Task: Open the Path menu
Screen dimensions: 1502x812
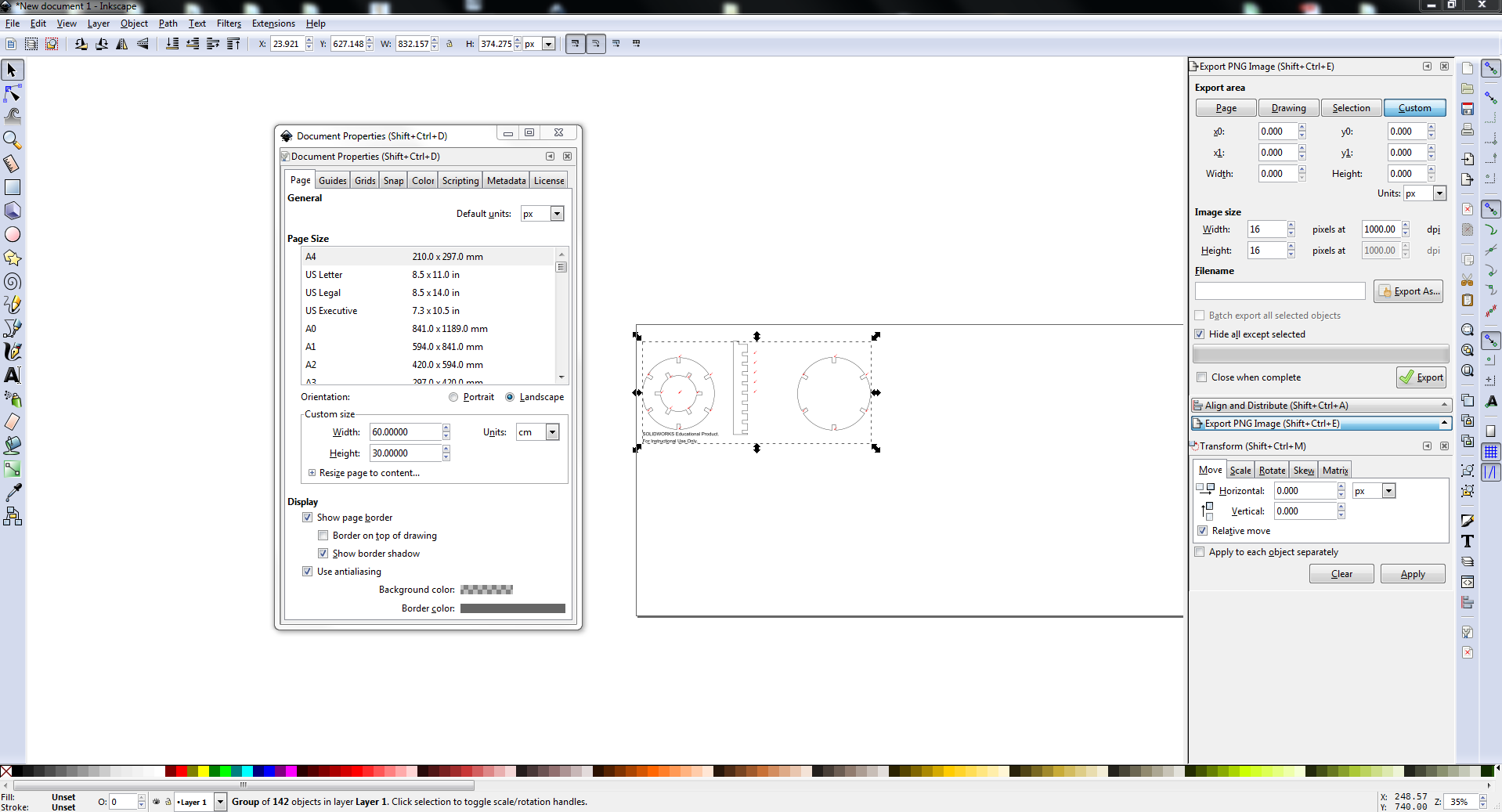Action: (x=168, y=23)
